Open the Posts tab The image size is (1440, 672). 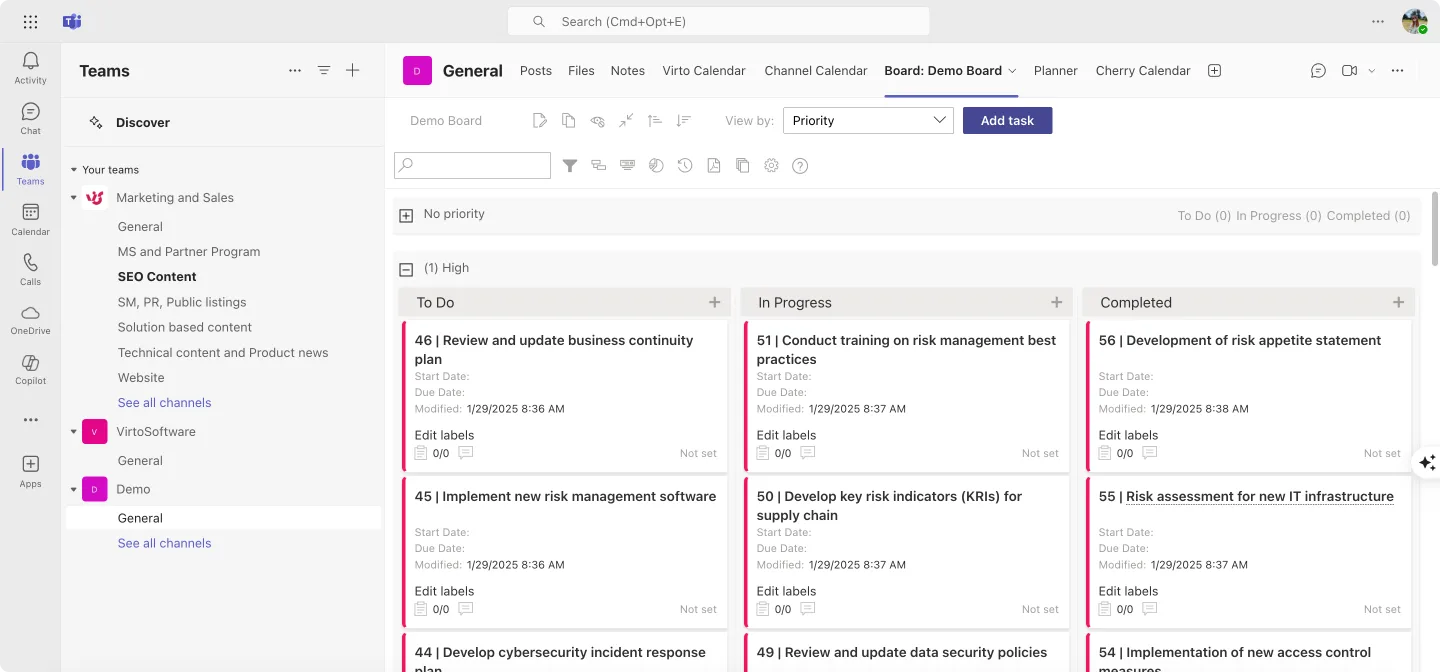(x=535, y=70)
